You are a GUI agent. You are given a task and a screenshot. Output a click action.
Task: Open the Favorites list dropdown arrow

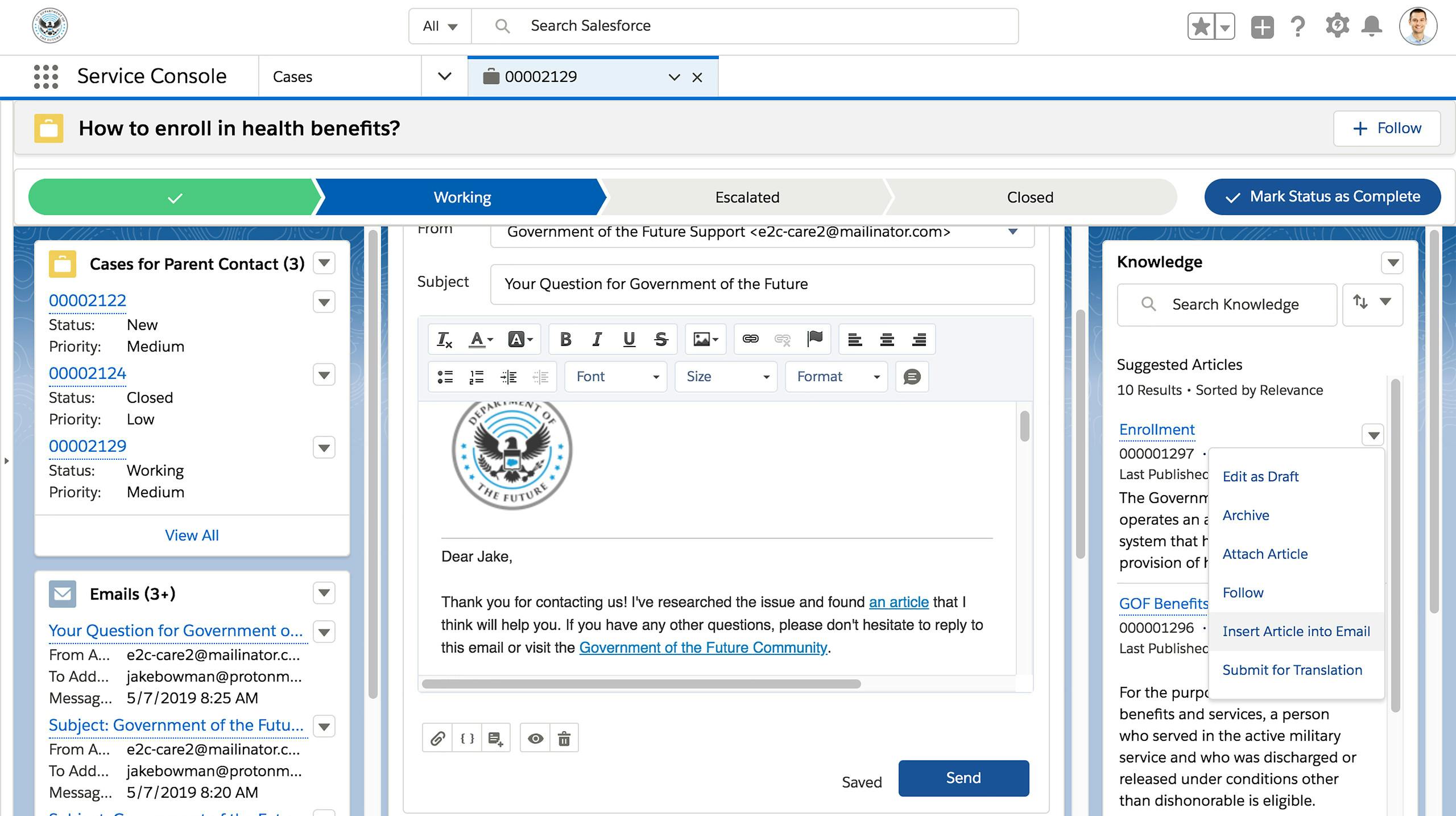[x=1225, y=26]
